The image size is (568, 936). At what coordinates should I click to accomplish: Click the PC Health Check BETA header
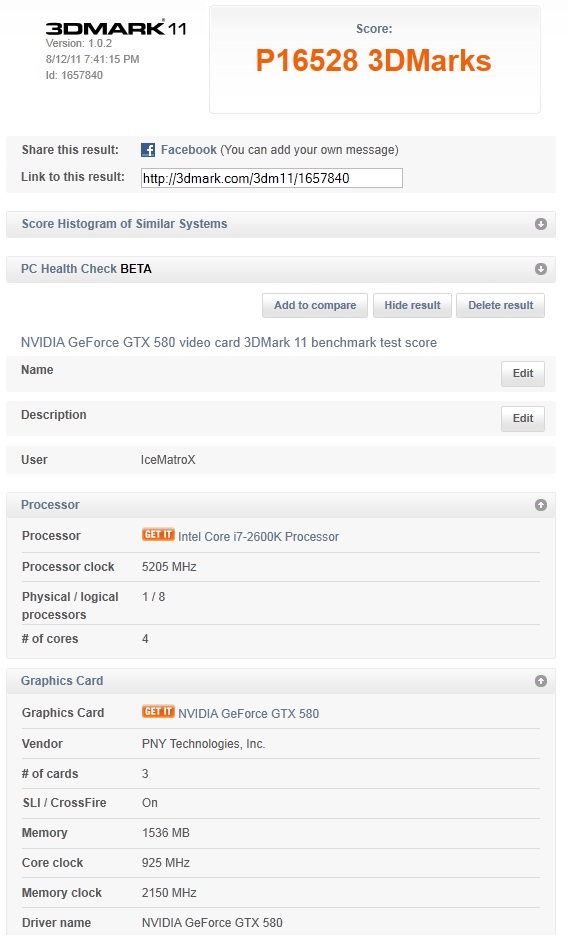280,269
